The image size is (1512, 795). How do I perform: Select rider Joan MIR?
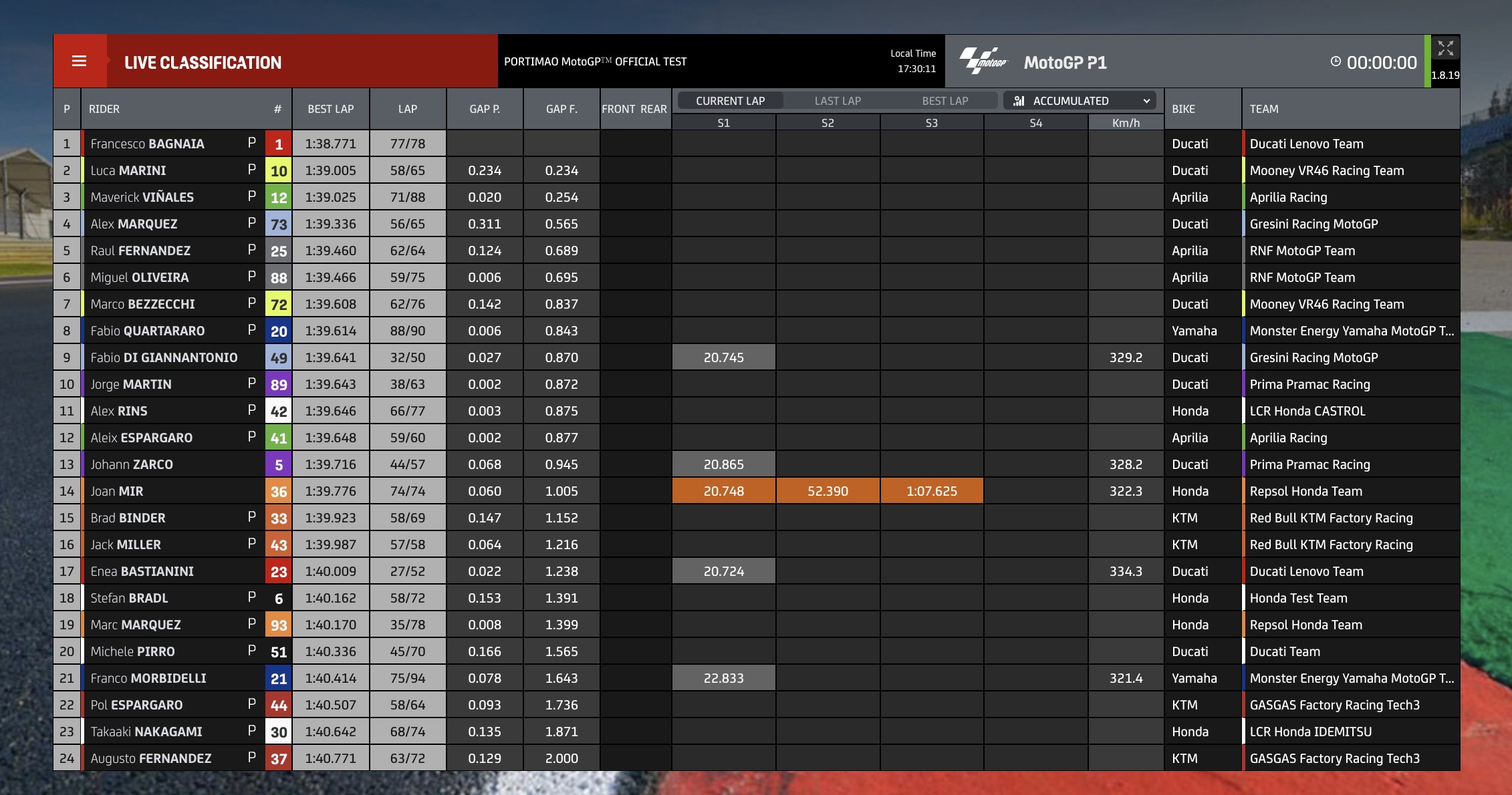click(x=117, y=491)
